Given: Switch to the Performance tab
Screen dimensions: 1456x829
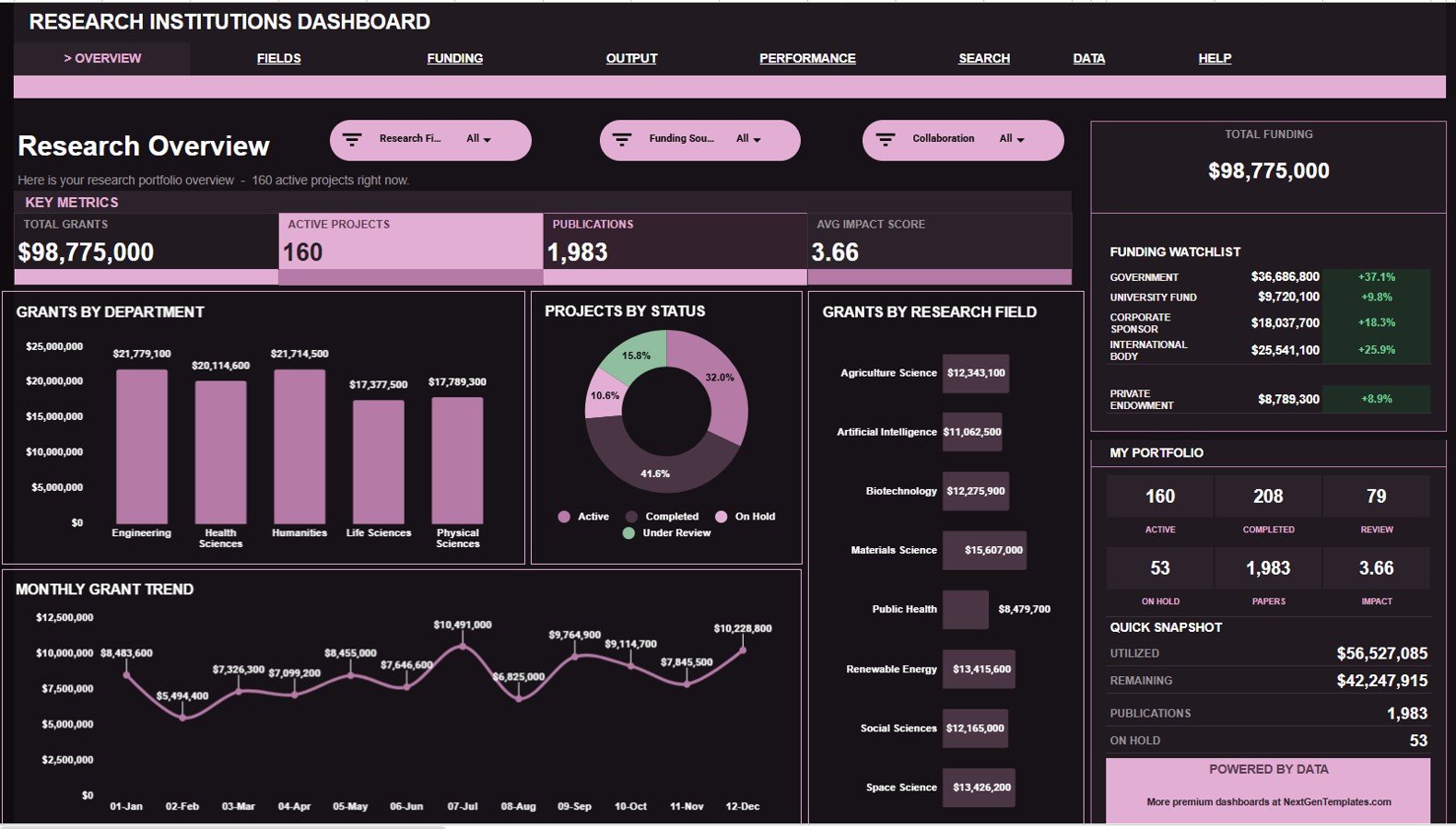Looking at the screenshot, I should pos(807,58).
